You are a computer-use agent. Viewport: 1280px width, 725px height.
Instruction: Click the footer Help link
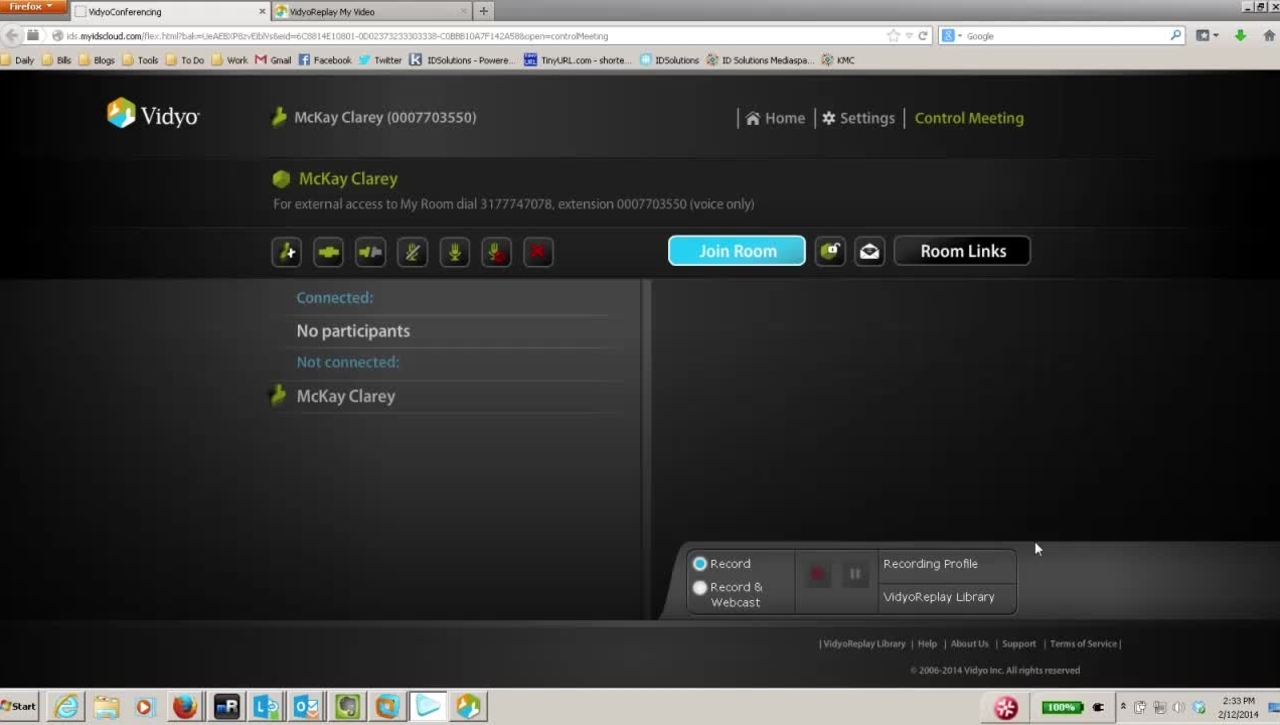coord(927,644)
